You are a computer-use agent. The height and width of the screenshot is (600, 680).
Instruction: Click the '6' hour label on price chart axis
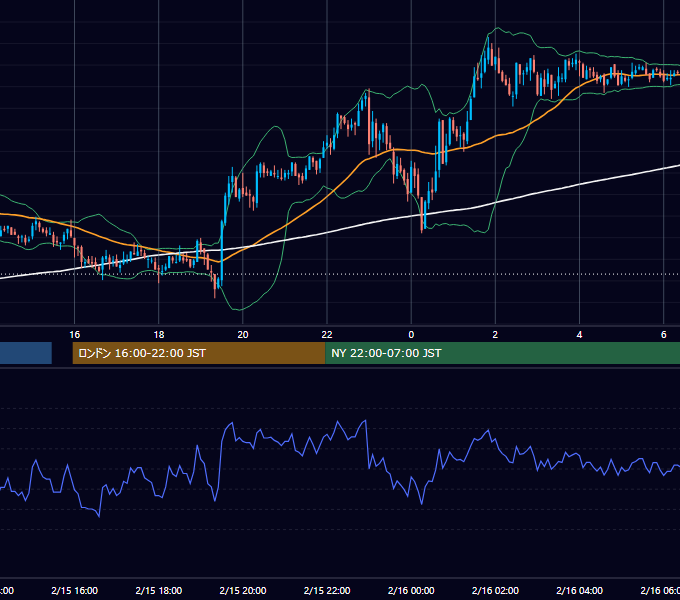tap(664, 335)
